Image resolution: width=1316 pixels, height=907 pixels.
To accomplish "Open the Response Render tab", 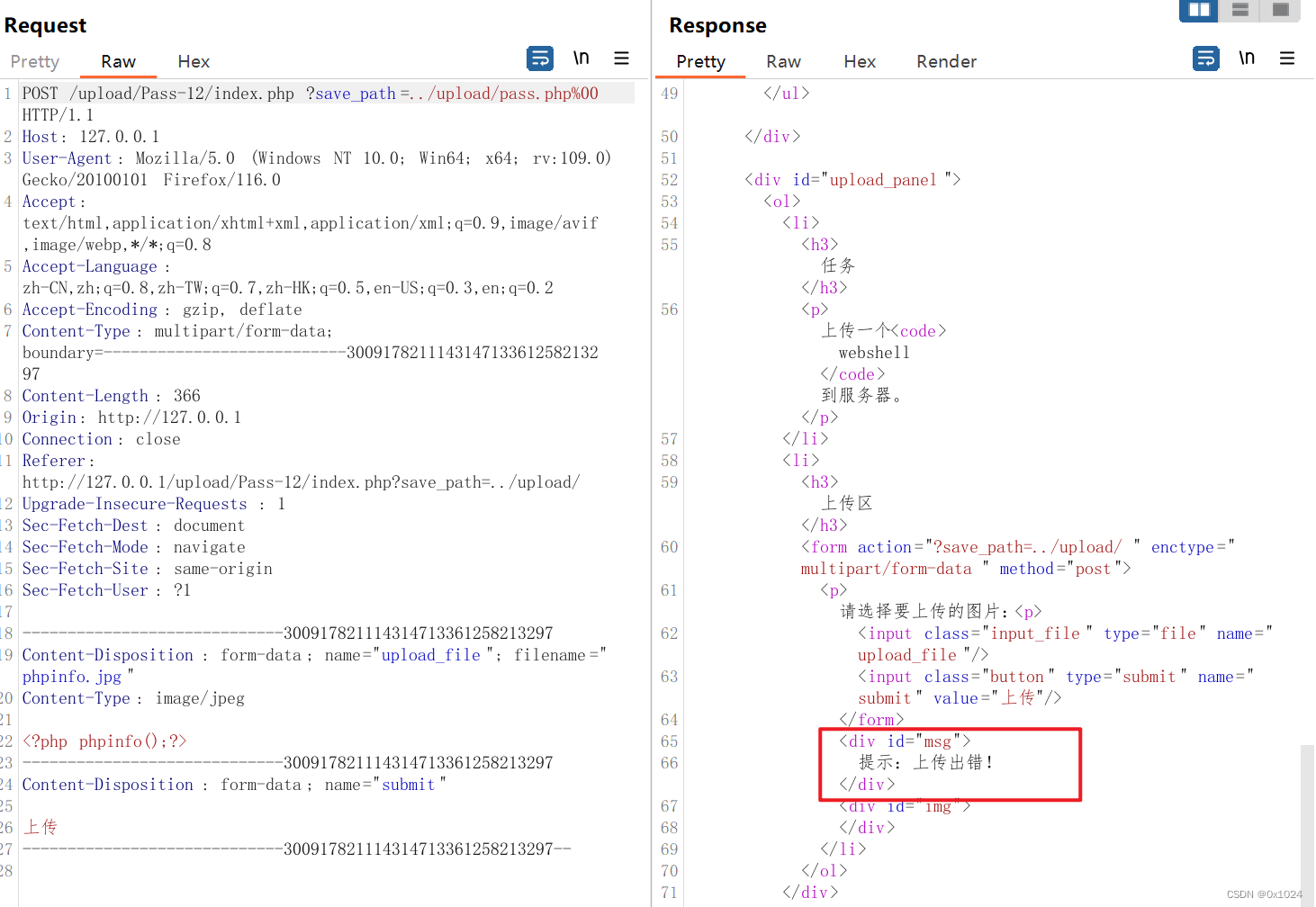I will pyautogui.click(x=946, y=61).
